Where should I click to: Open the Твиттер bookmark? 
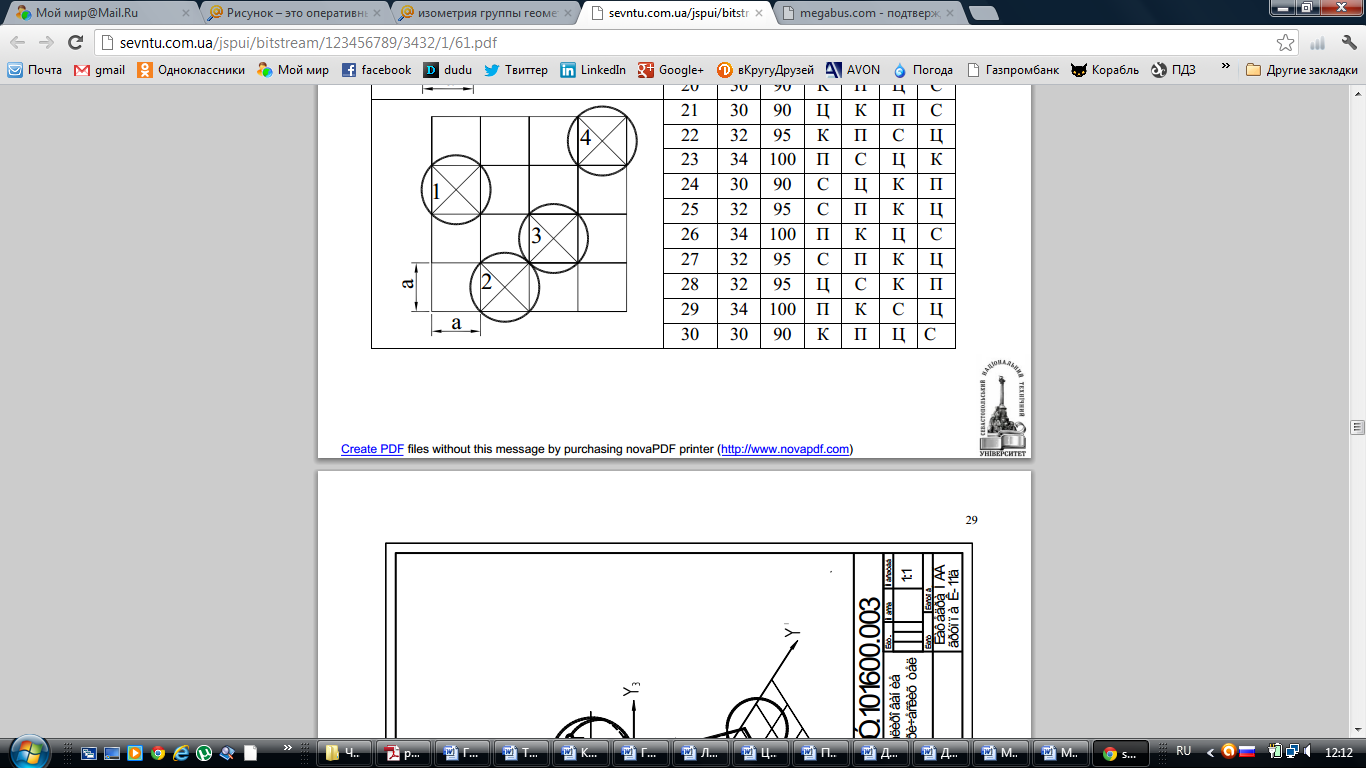516,70
